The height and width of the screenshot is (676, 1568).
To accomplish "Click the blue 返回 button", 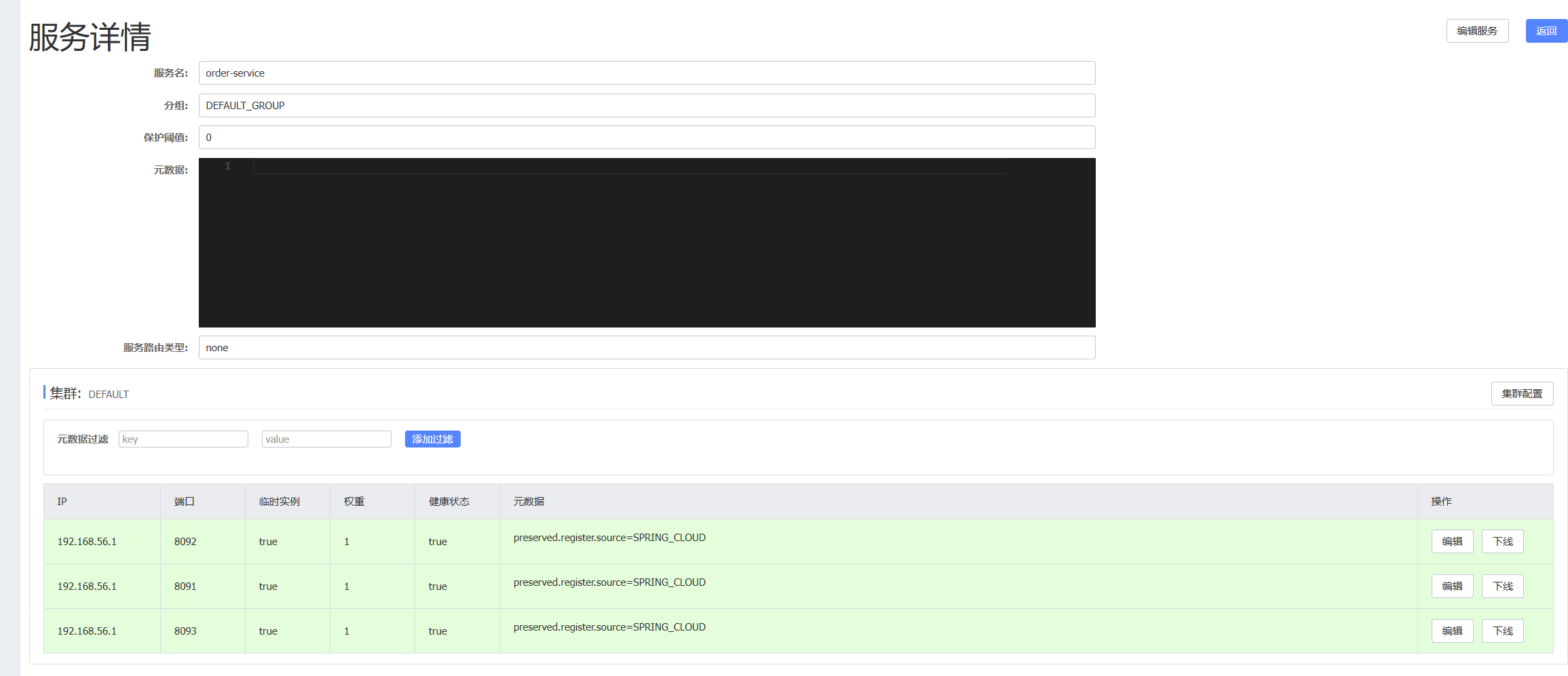I will point(1546,31).
